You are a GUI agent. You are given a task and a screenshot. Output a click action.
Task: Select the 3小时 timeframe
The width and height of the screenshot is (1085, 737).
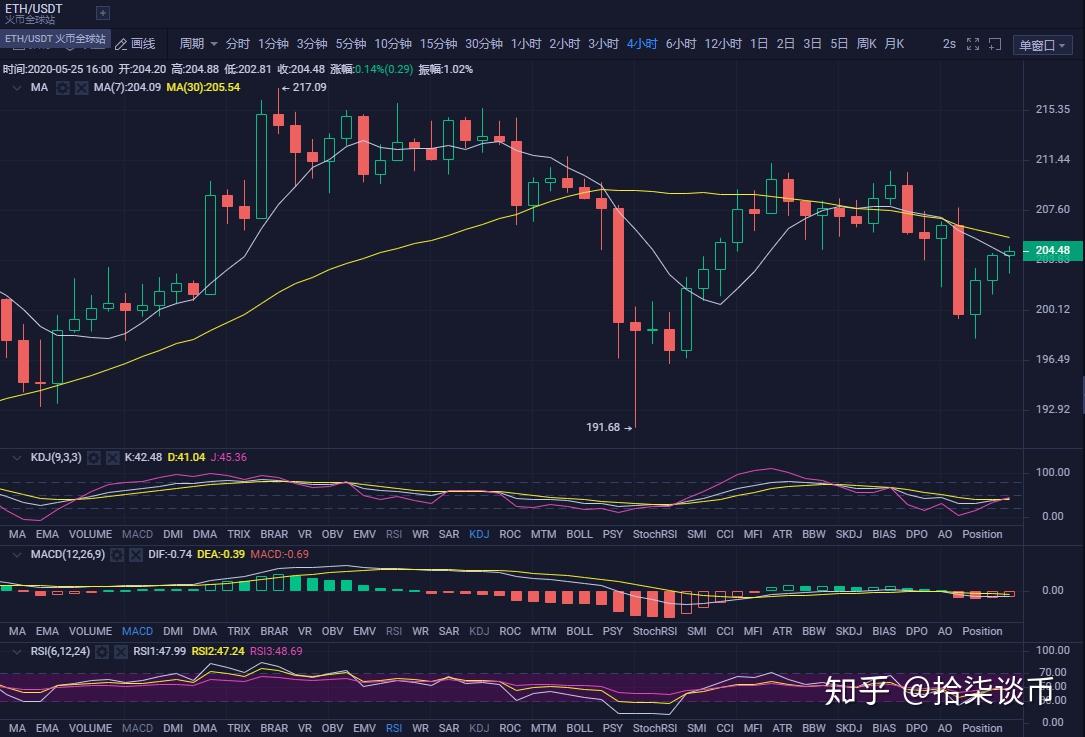click(603, 44)
